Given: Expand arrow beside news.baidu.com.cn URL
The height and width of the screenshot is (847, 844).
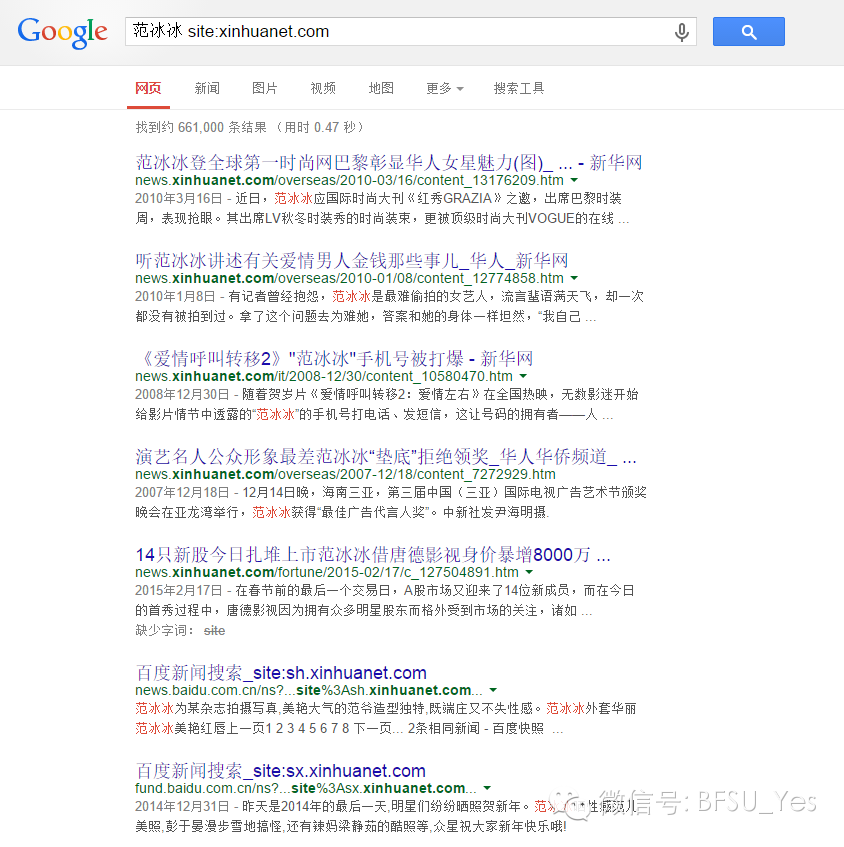Looking at the screenshot, I should [493, 690].
